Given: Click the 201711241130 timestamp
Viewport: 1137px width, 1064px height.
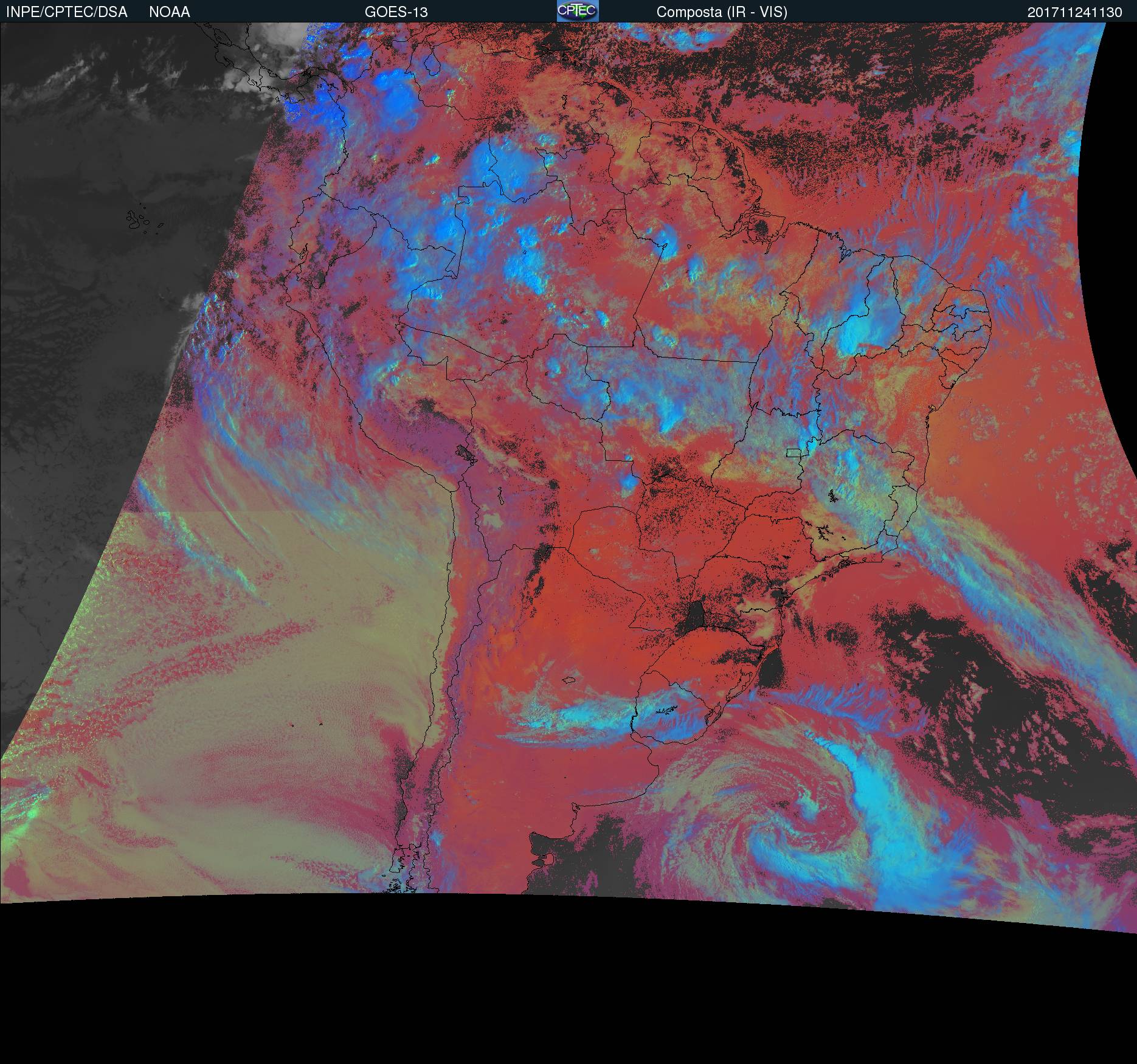Looking at the screenshot, I should tap(1075, 12).
